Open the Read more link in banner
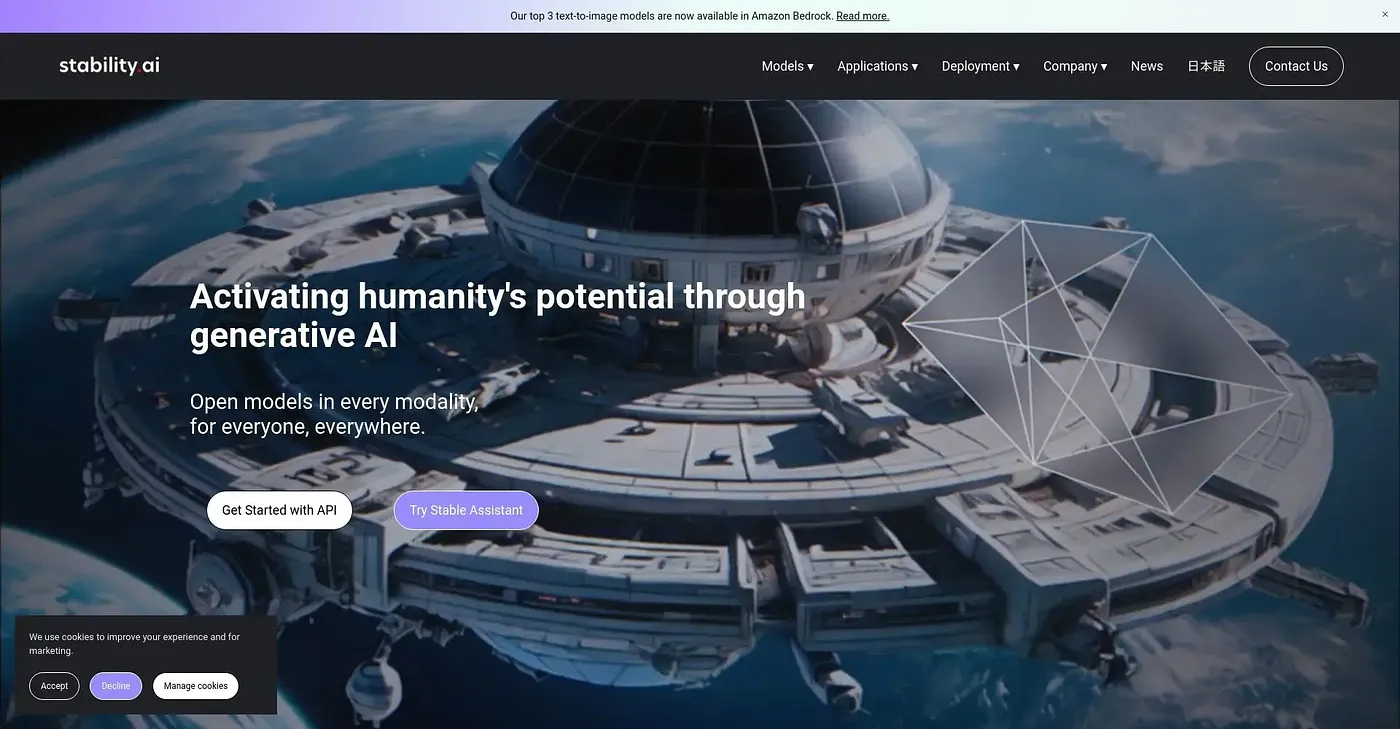Image resolution: width=1400 pixels, height=729 pixels. click(x=862, y=16)
